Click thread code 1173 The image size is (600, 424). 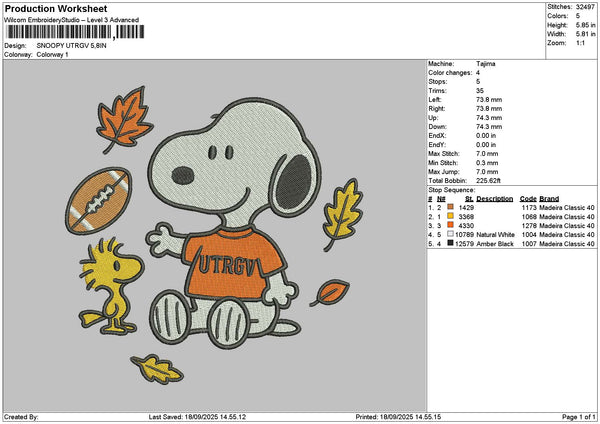click(x=529, y=207)
